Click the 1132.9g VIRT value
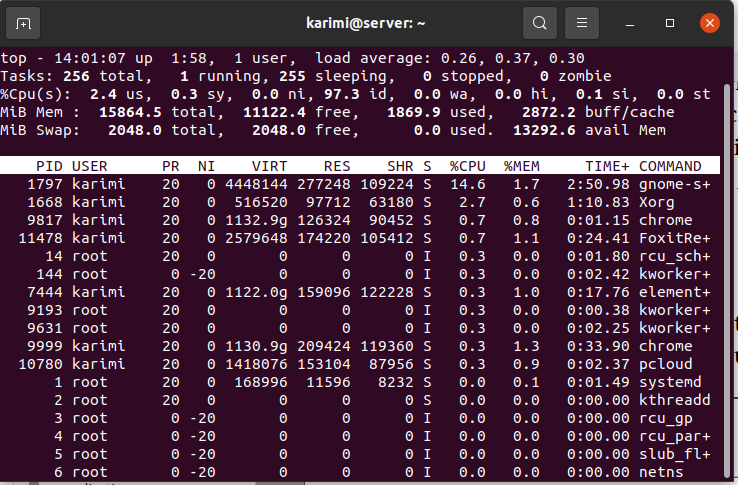The image size is (738, 485). (256, 220)
